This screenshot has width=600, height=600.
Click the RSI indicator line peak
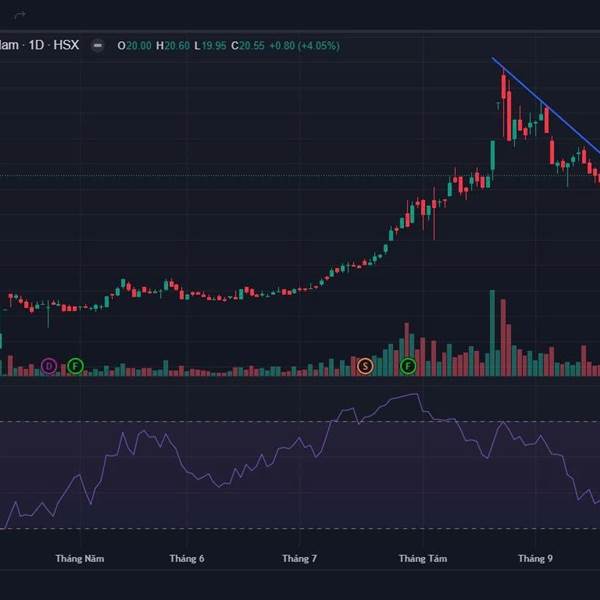point(416,394)
